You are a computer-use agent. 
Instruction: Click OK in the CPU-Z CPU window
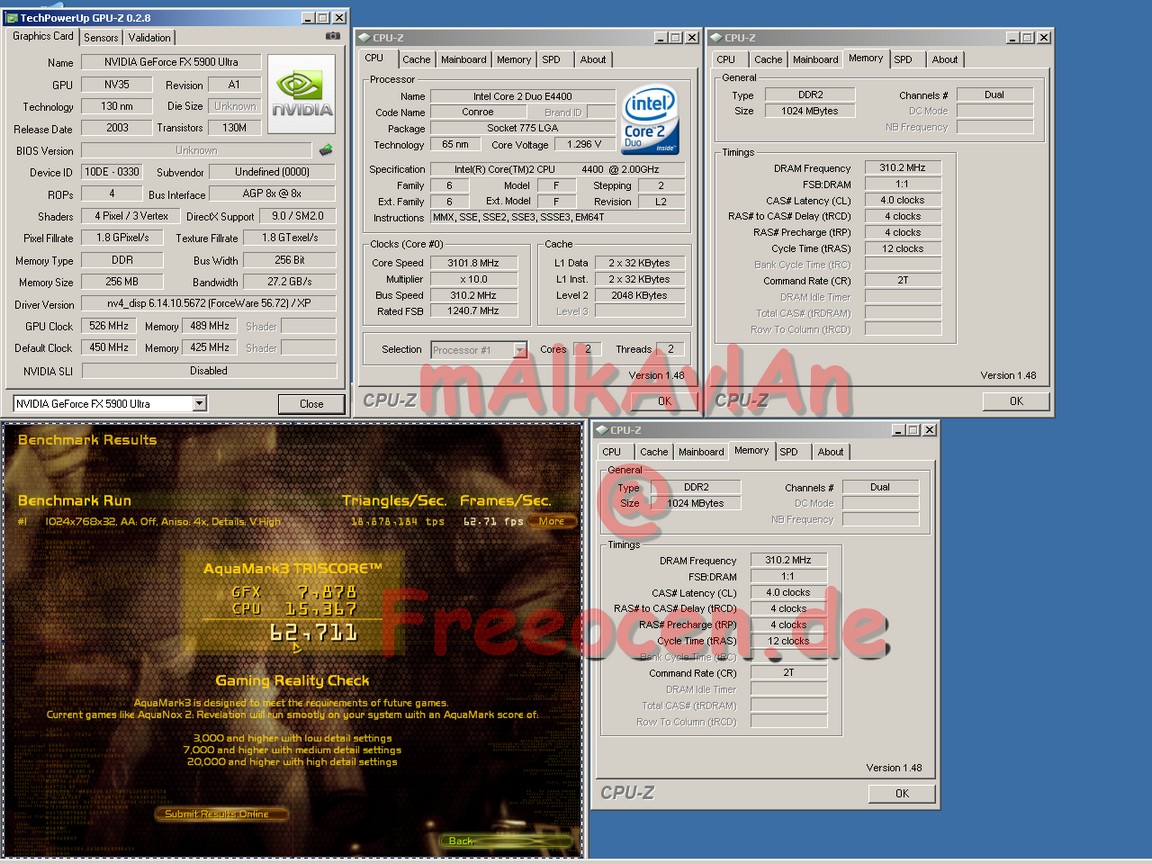pyautogui.click(x=664, y=401)
